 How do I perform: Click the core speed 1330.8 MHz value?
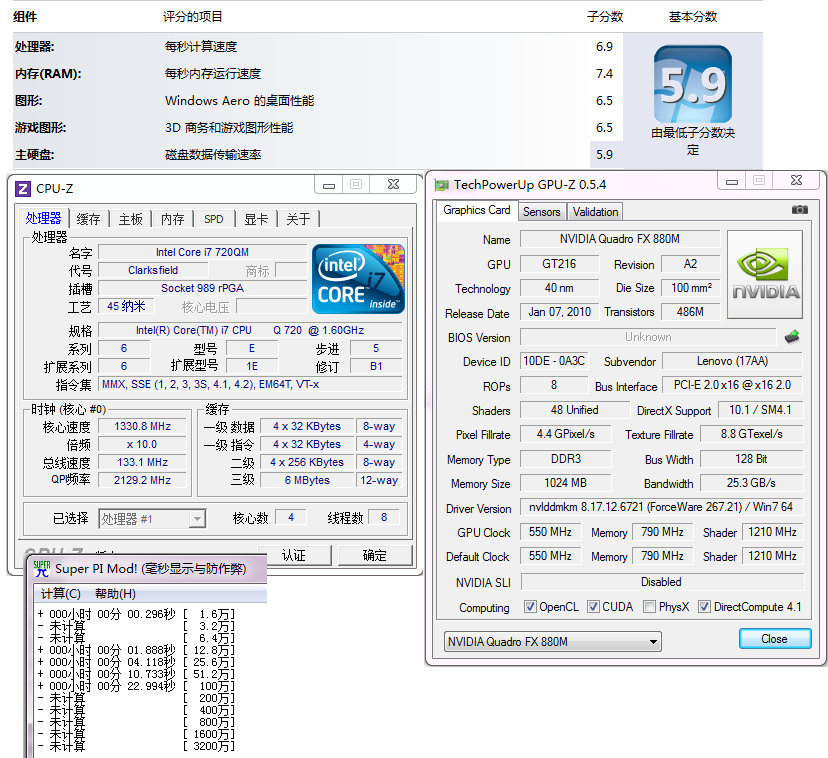click(143, 426)
